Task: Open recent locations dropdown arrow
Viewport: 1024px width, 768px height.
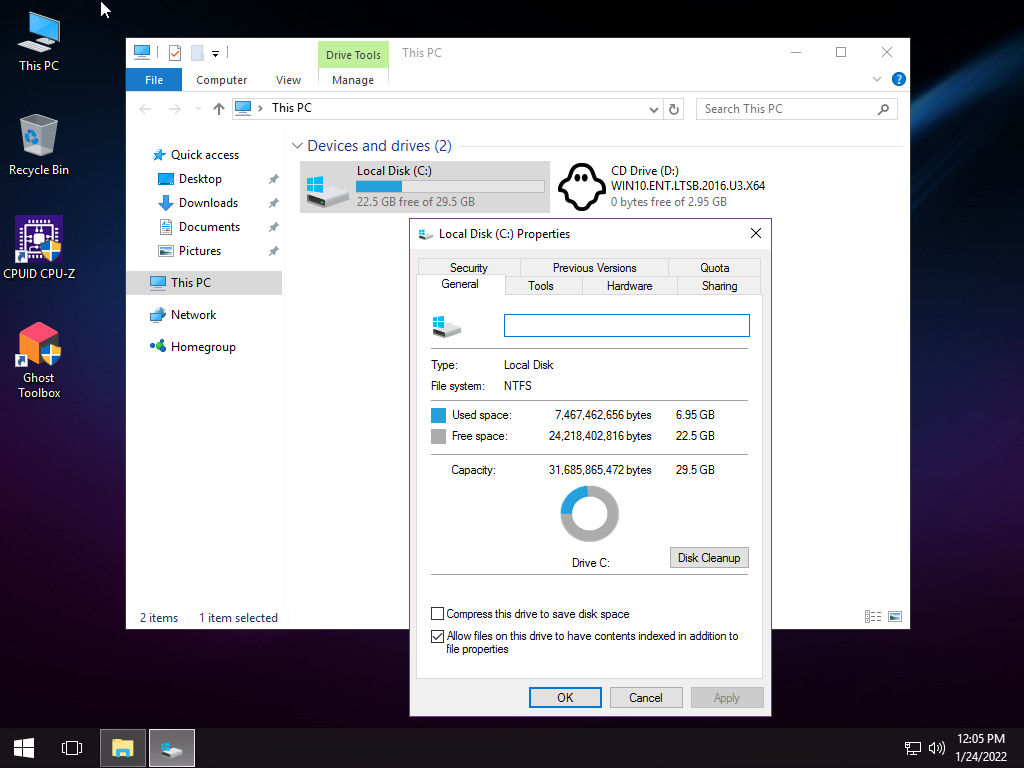Action: pos(198,109)
